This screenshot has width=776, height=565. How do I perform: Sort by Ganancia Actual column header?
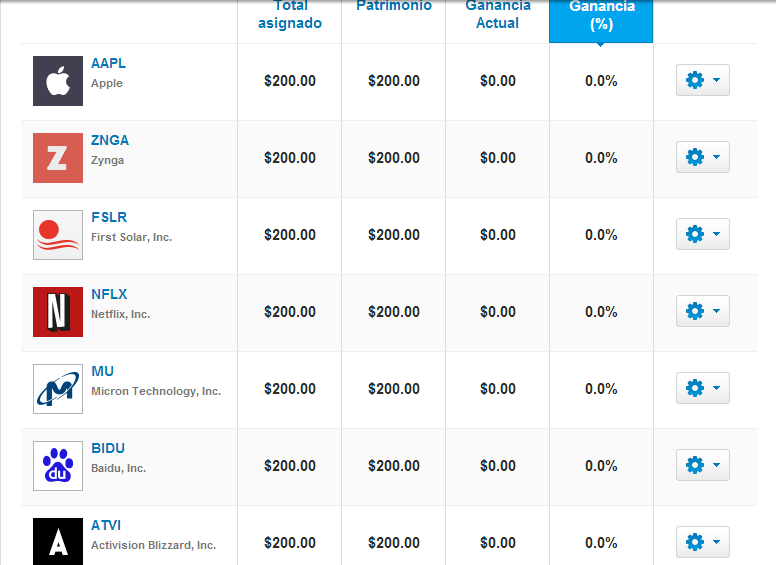[x=498, y=15]
